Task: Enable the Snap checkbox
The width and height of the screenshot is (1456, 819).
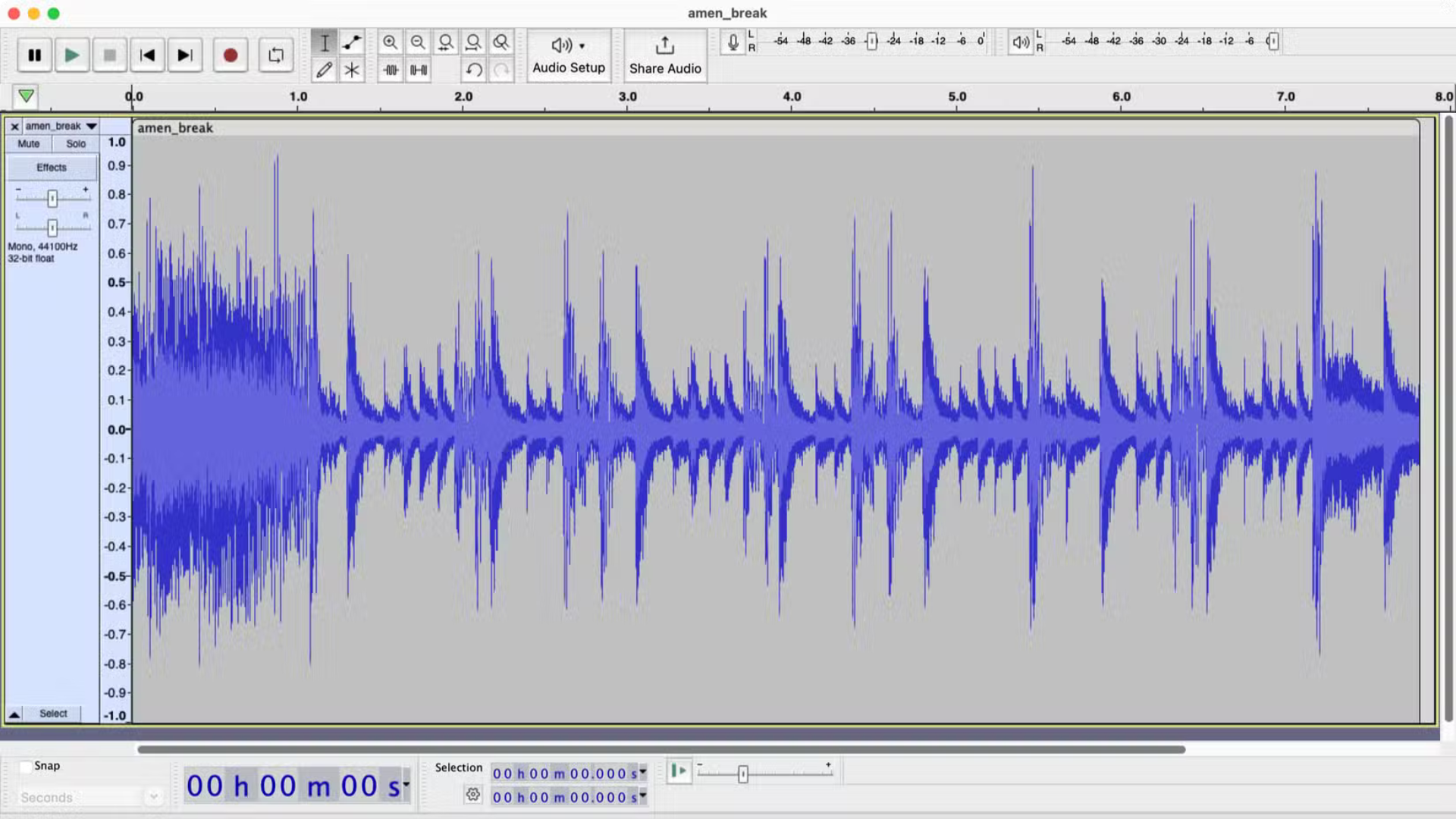Action: [26, 766]
